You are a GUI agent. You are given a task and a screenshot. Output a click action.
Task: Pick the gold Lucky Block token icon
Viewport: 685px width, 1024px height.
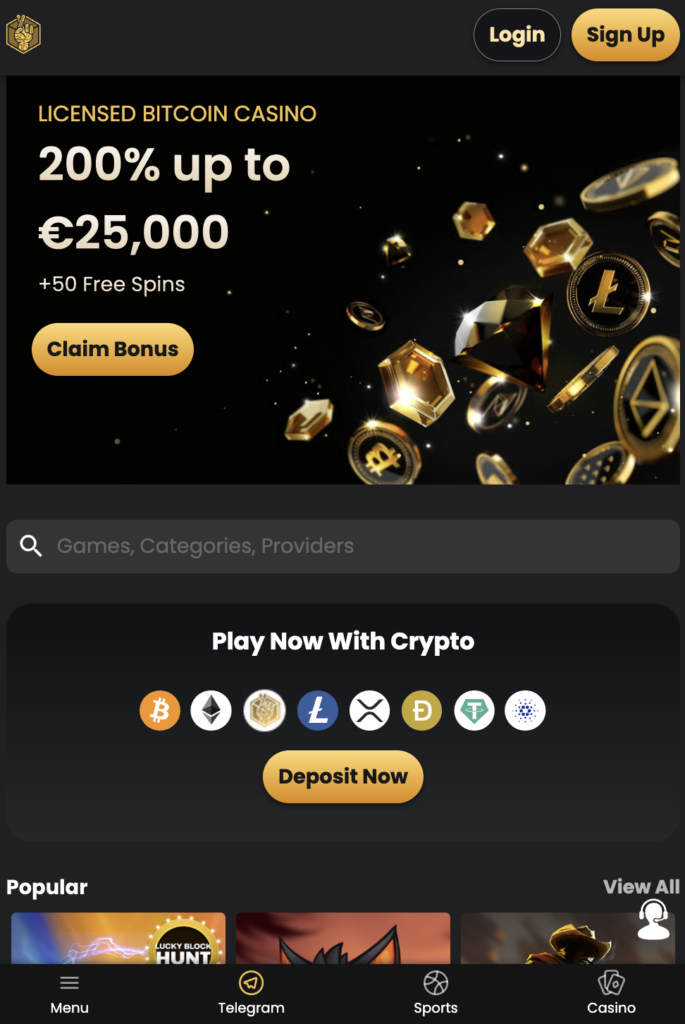coord(265,711)
